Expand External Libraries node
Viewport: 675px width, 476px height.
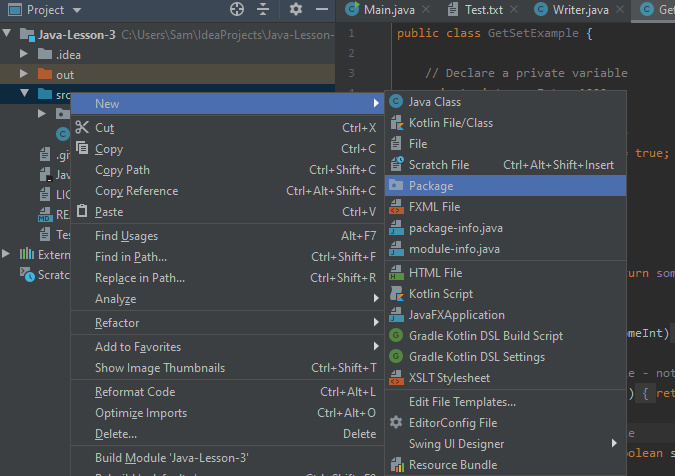9,255
